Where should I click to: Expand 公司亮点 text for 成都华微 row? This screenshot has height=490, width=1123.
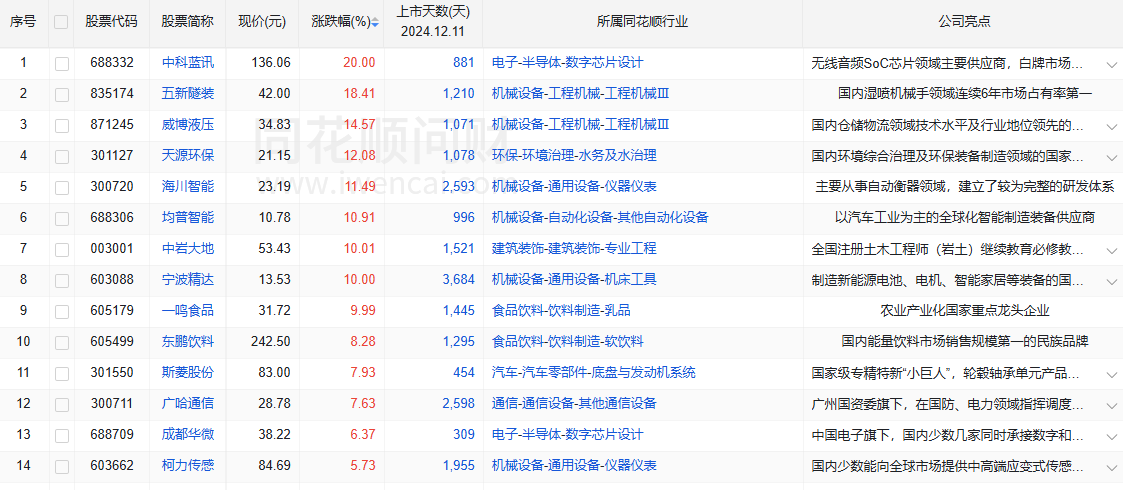pos(1112,436)
